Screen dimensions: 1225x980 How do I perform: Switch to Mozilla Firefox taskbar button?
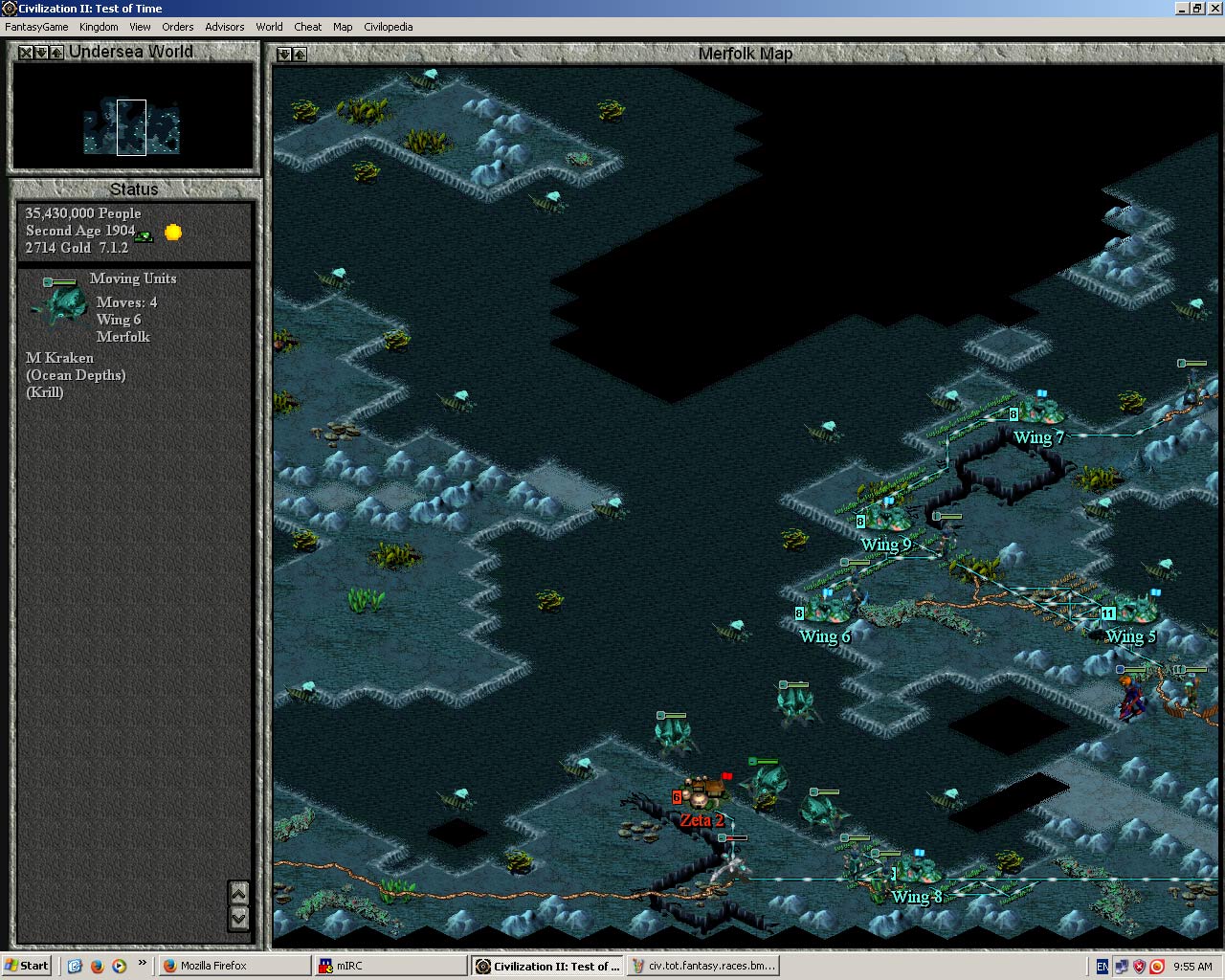(234, 966)
